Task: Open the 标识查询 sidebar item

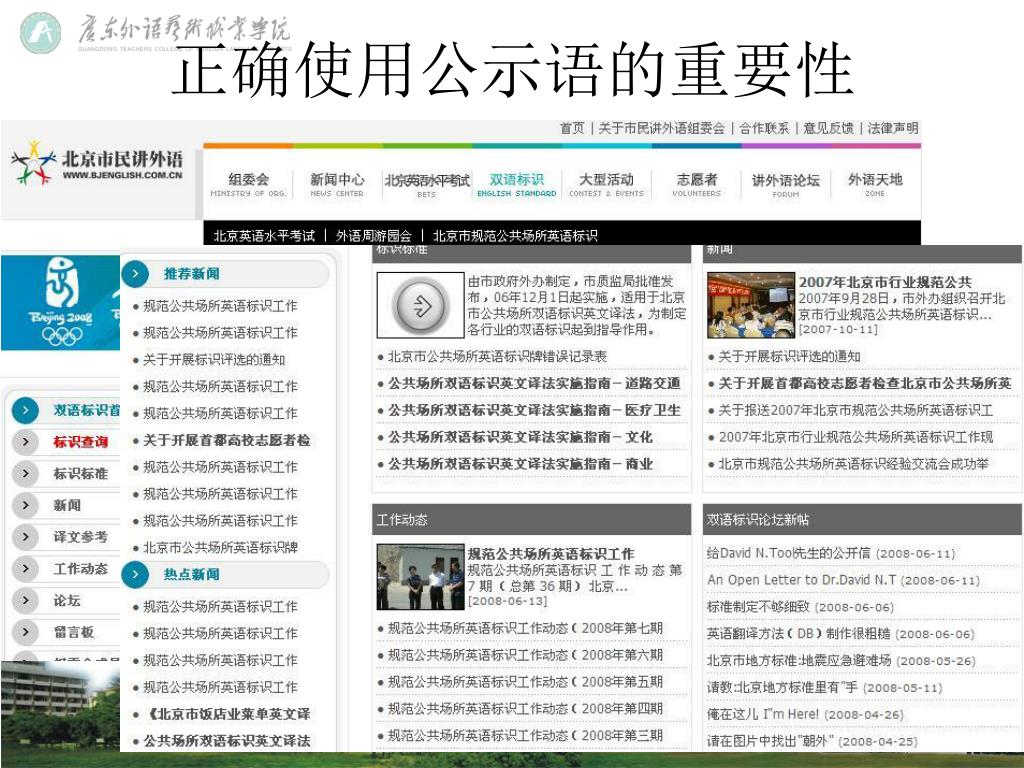Action: point(81,442)
